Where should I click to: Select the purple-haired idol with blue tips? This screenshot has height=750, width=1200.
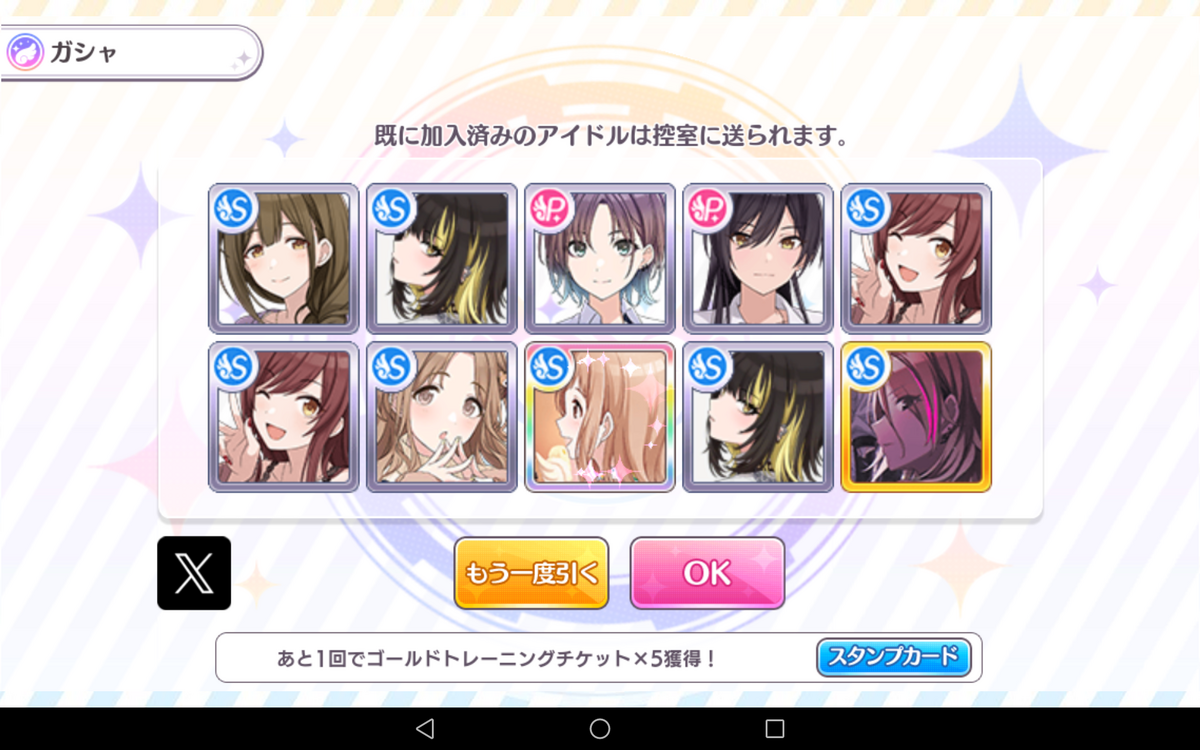click(600, 258)
